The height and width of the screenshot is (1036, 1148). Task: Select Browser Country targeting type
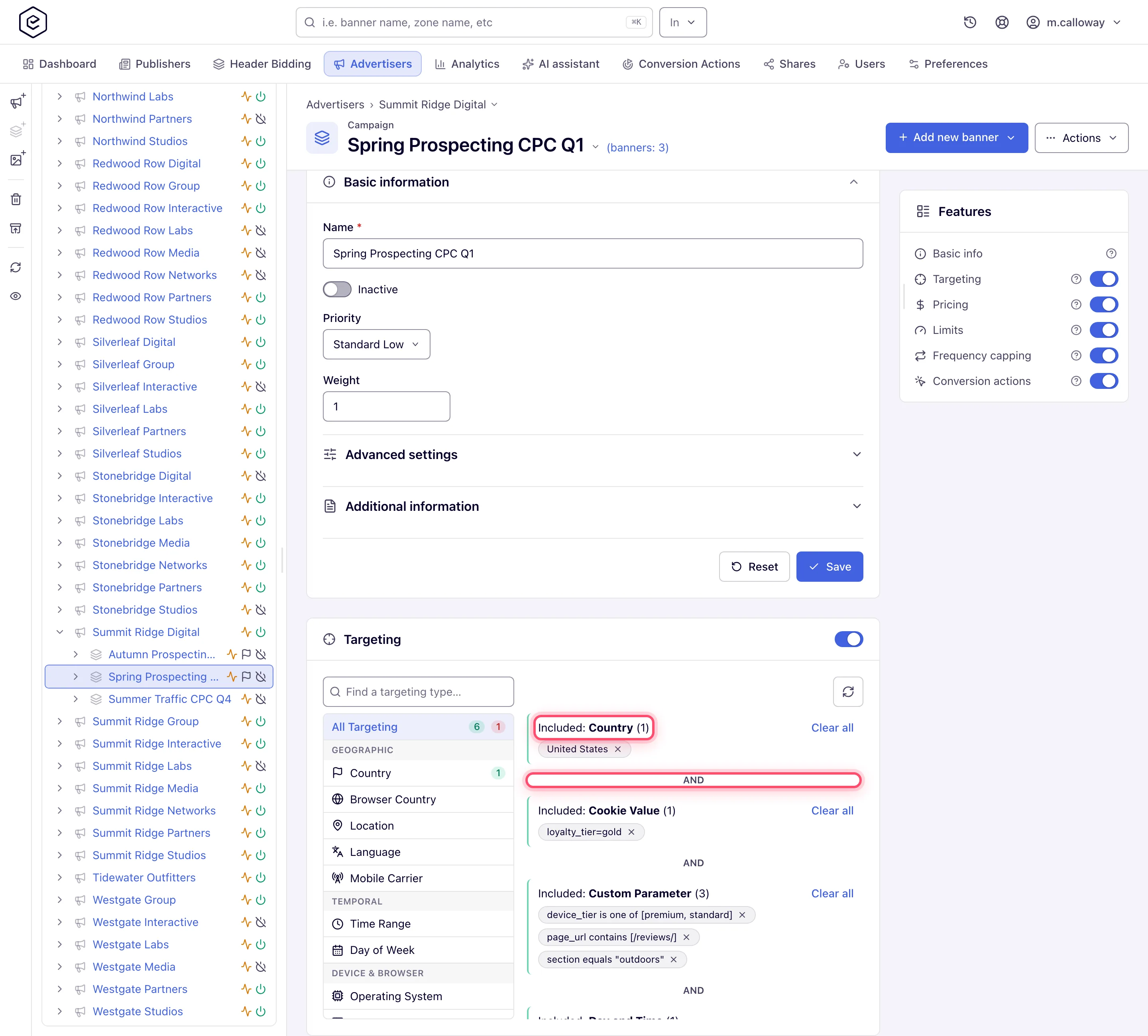click(x=418, y=799)
